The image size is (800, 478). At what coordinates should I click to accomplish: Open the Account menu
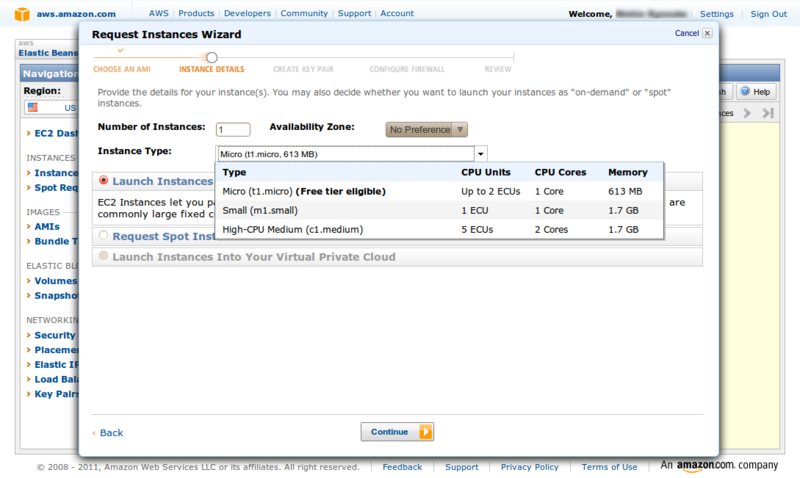point(397,13)
